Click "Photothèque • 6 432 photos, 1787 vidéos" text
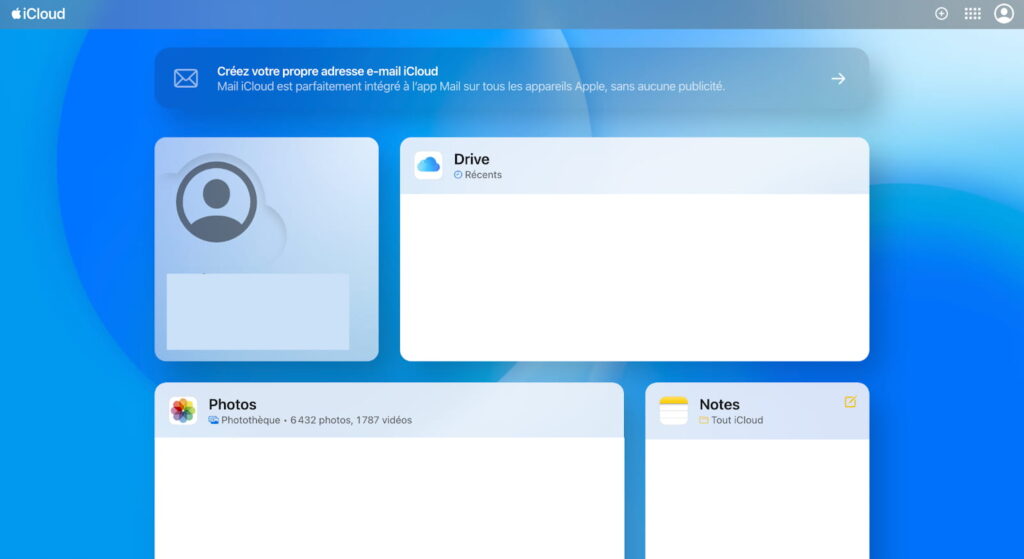The image size is (1024, 559). (316, 420)
